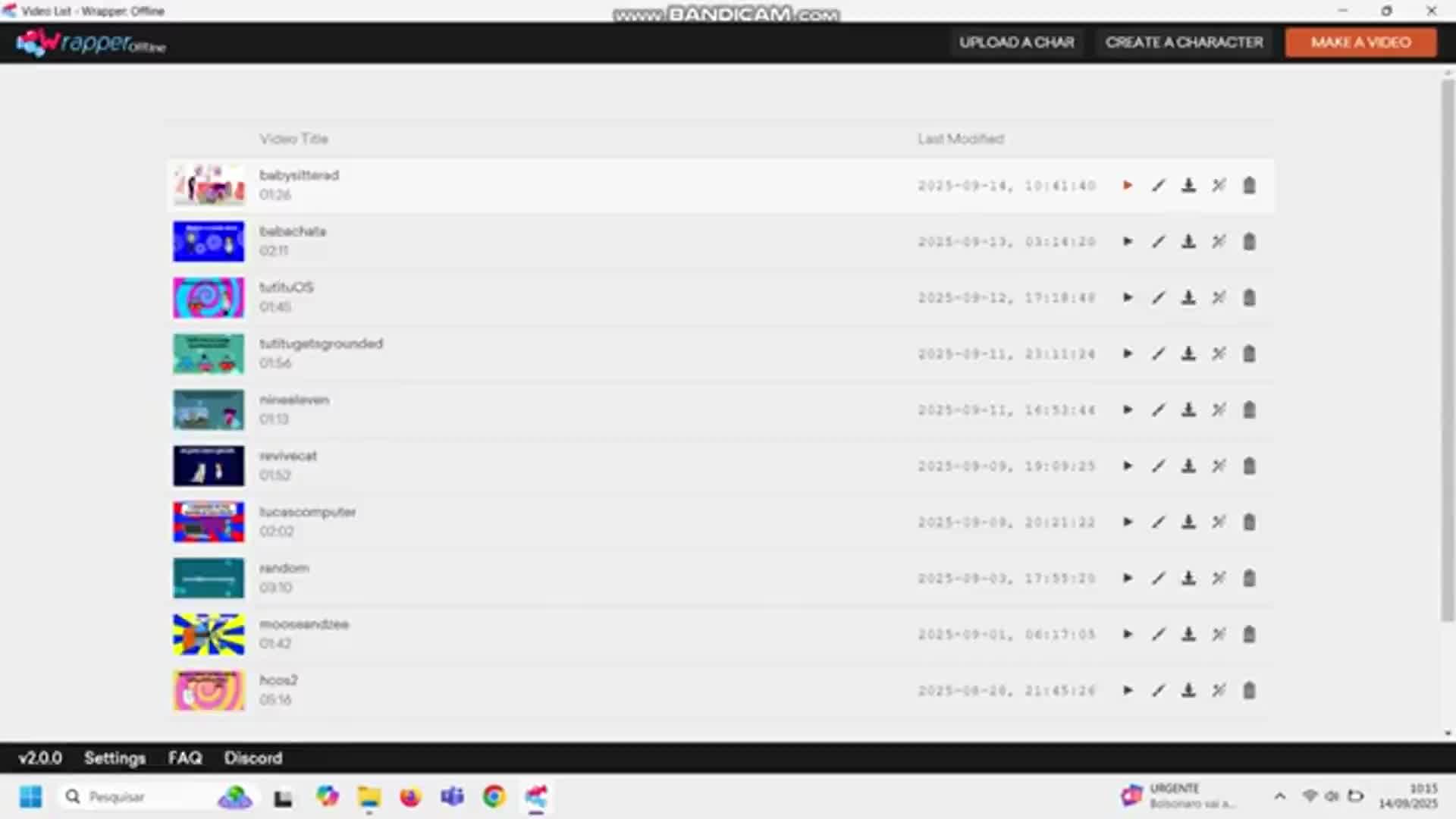Play the babysittered video
This screenshot has height=819, width=1456.
coord(1128,185)
